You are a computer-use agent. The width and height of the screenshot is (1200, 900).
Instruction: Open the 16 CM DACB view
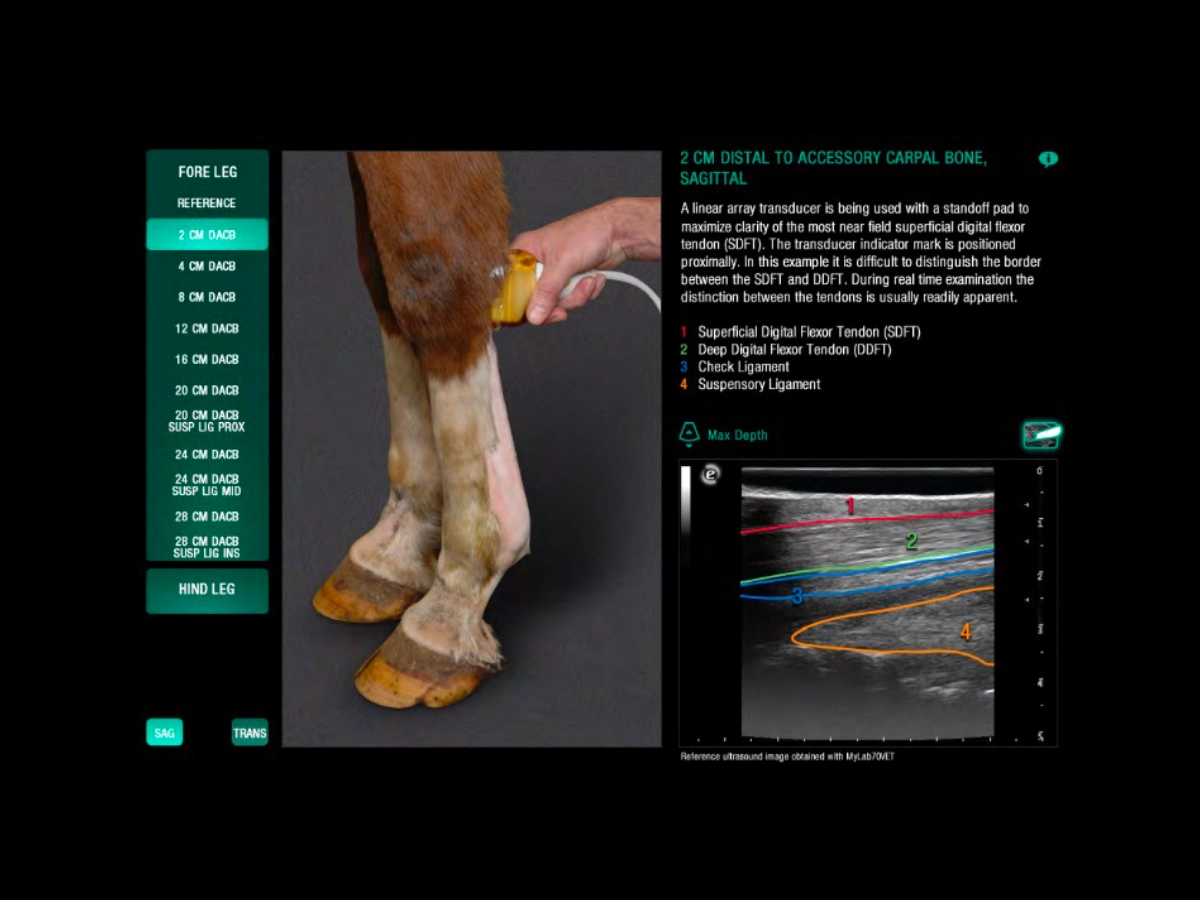point(207,359)
